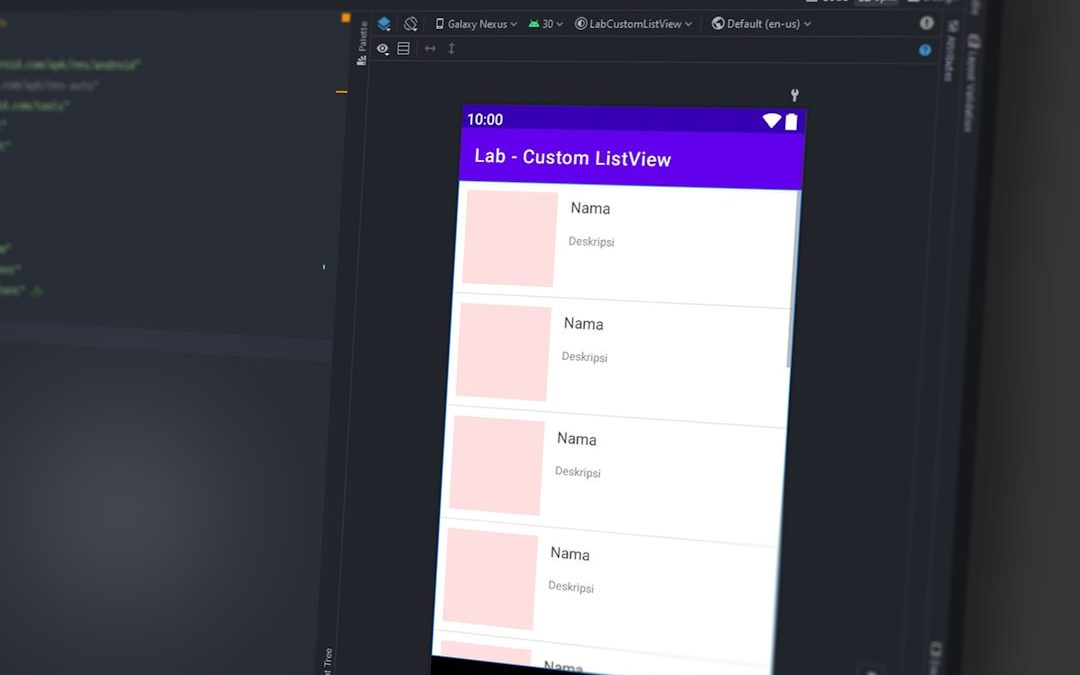This screenshot has height=675, width=1080.
Task: Click the list rows icon beside the eye
Action: point(403,49)
